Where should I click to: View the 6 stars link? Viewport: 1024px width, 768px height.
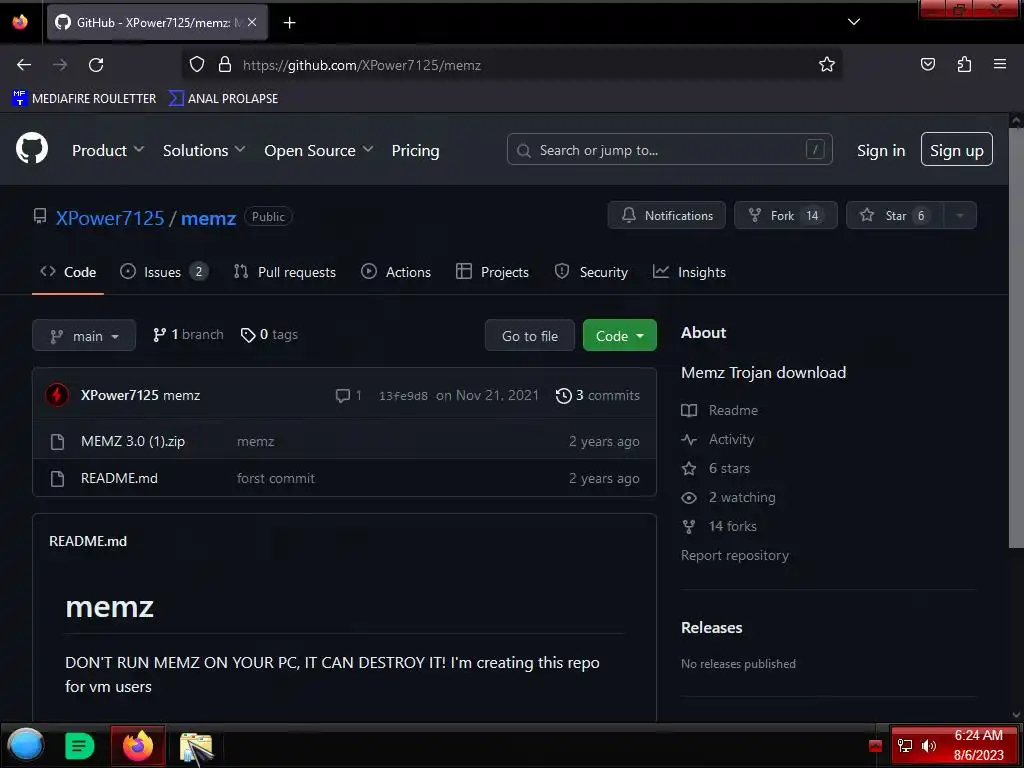point(716,468)
